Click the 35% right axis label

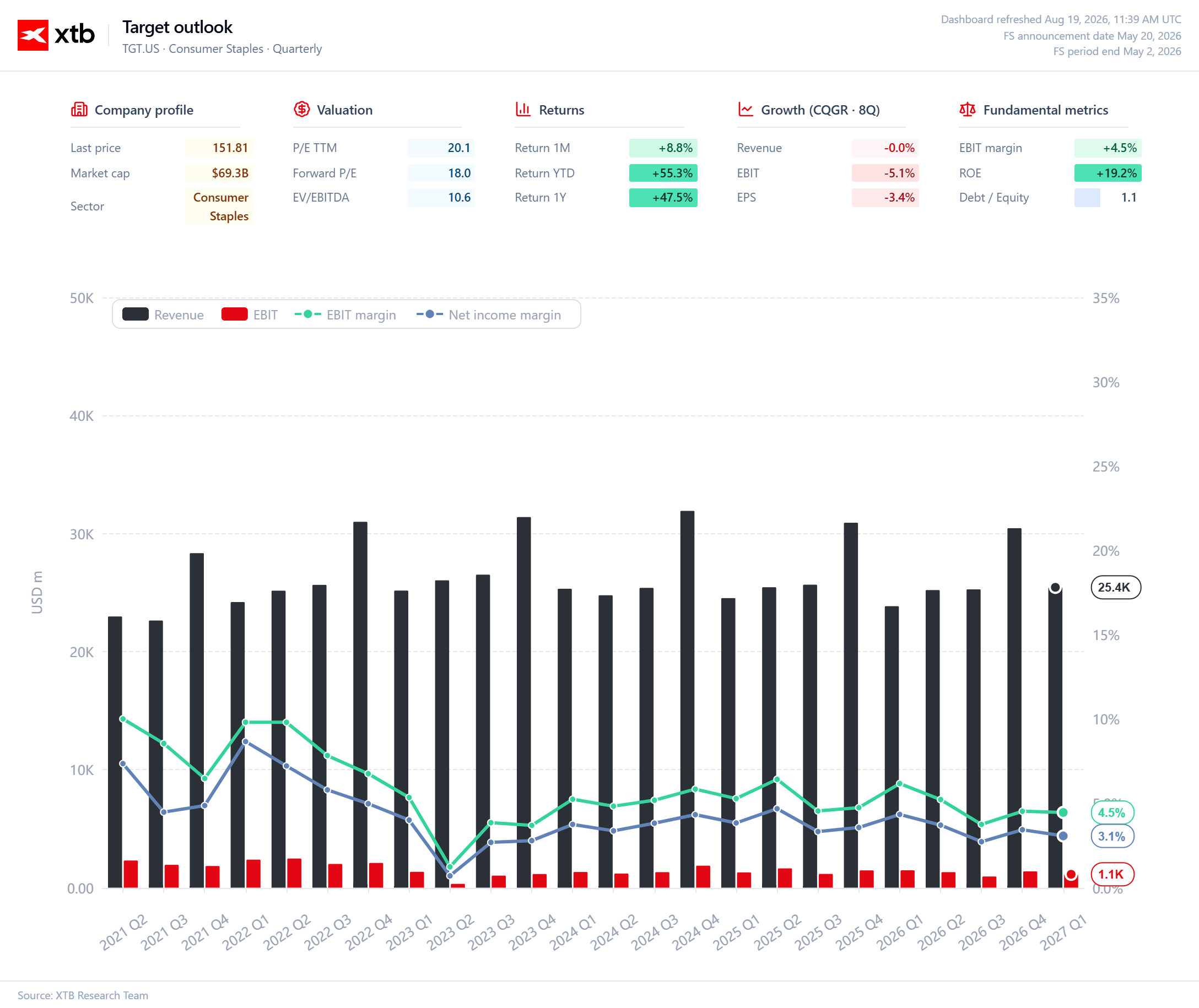(1106, 299)
